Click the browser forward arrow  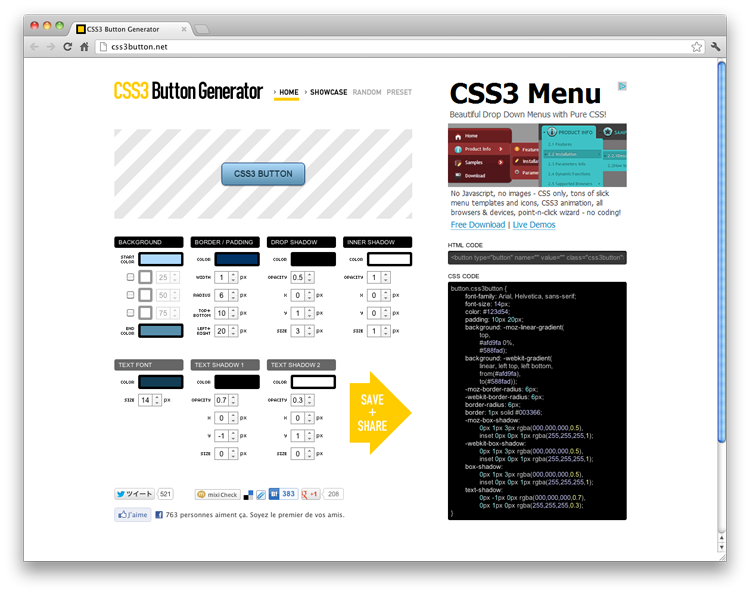pos(51,47)
